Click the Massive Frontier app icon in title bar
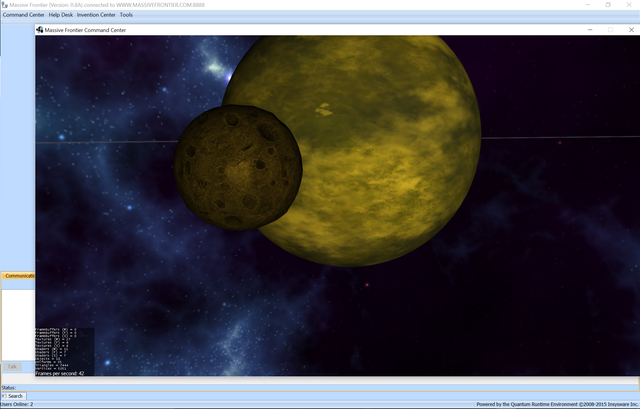This screenshot has width=640, height=409. 4,5
